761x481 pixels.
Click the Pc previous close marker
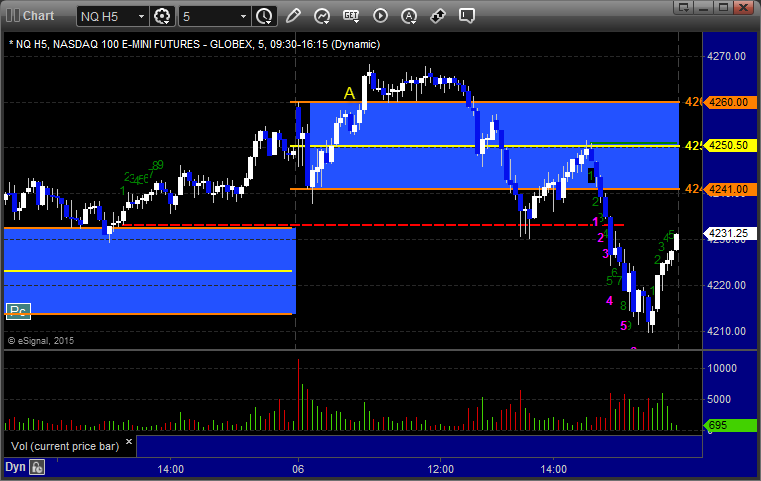click(18, 311)
